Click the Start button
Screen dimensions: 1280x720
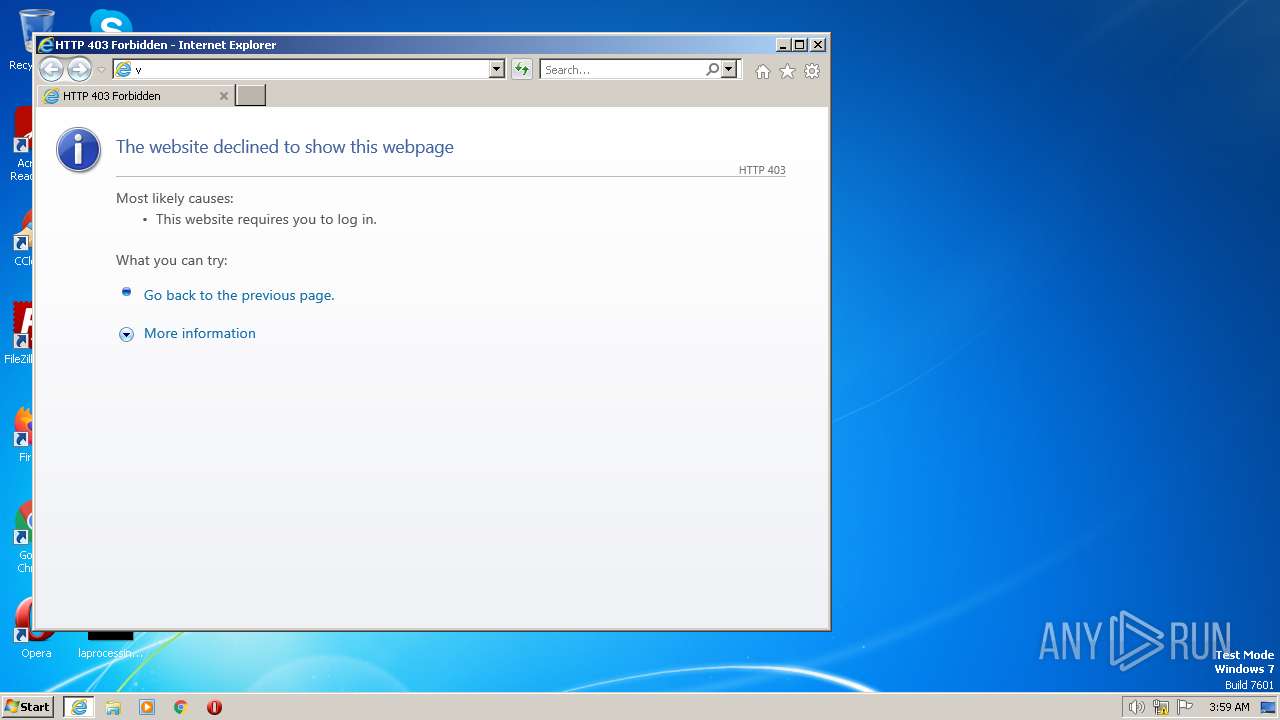tap(27, 706)
